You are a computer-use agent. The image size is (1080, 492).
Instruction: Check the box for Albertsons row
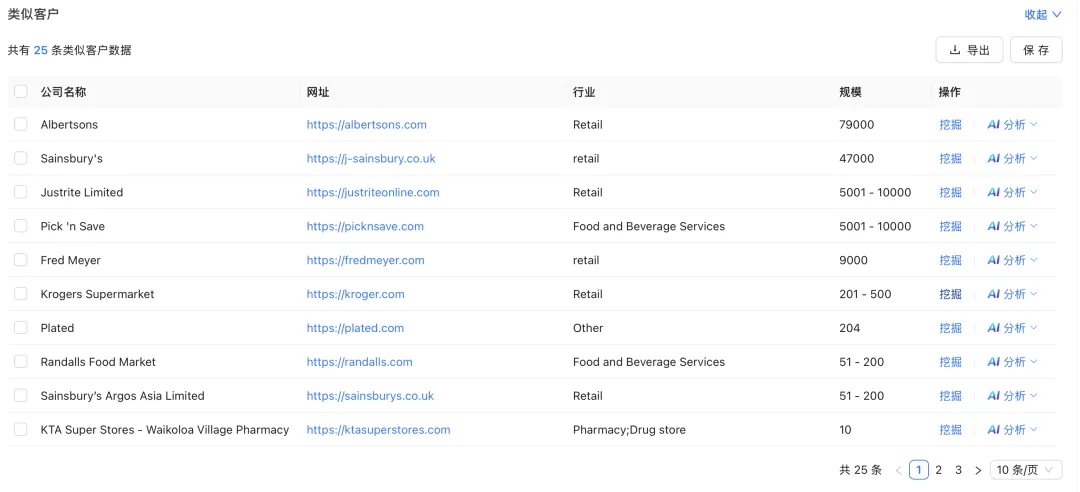click(21, 125)
